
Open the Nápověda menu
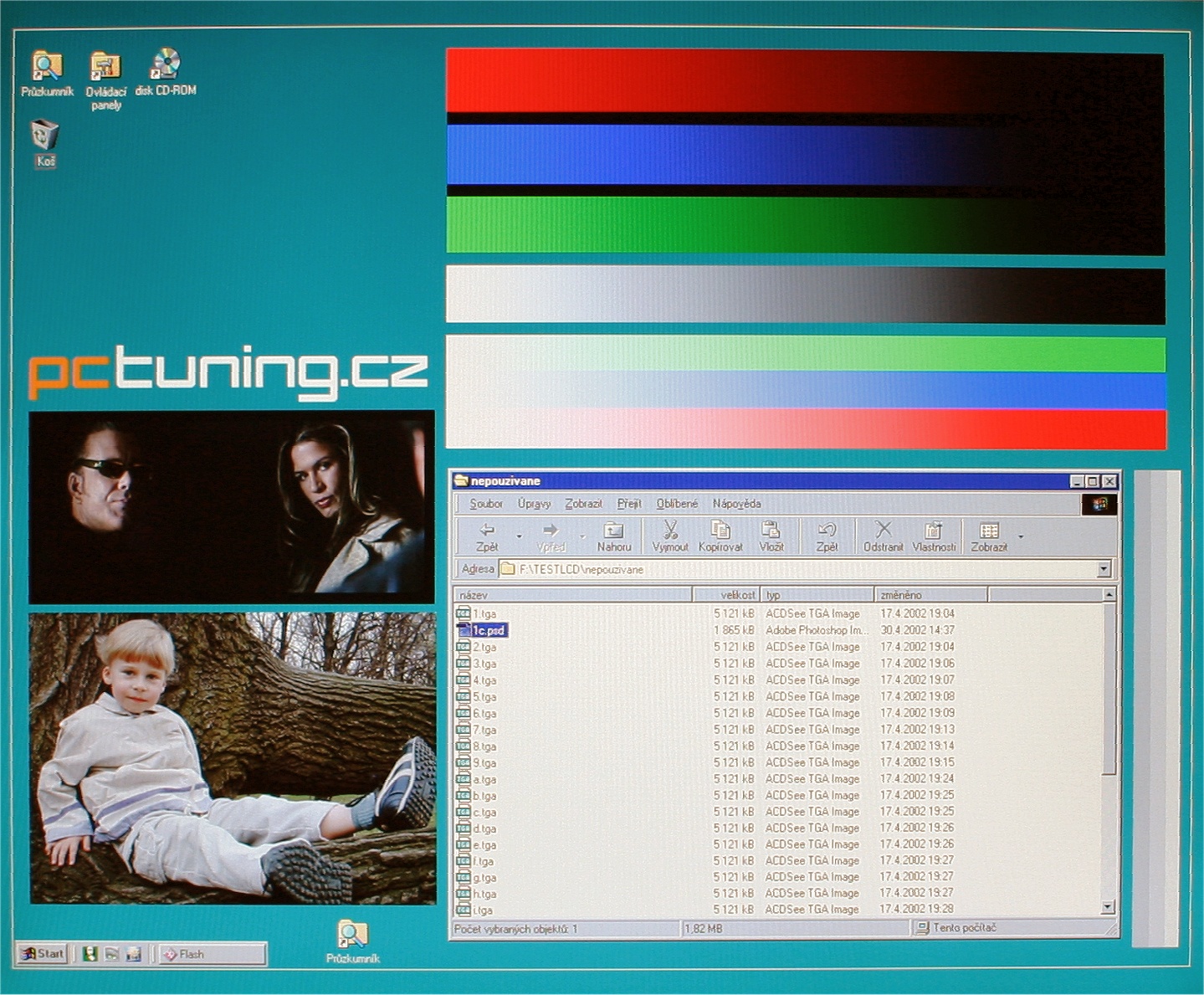[736, 504]
